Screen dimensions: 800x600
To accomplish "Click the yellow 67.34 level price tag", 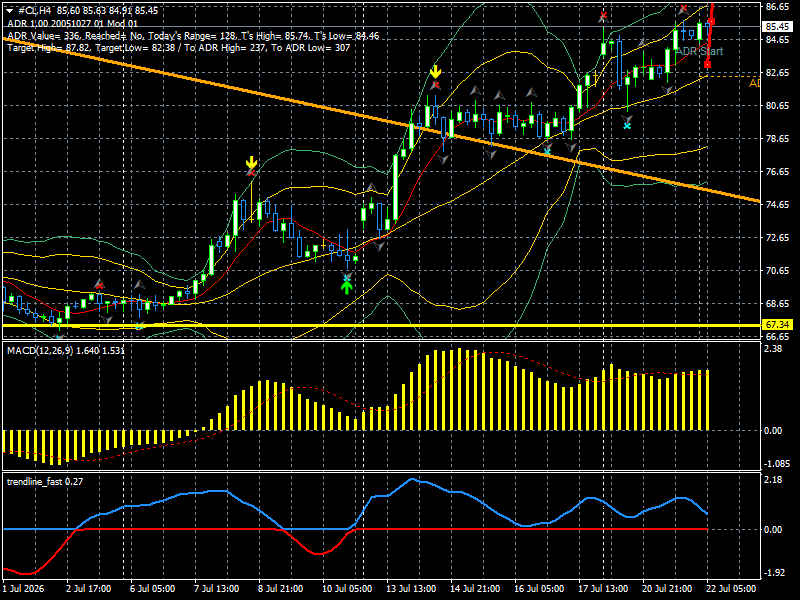I will (x=777, y=325).
